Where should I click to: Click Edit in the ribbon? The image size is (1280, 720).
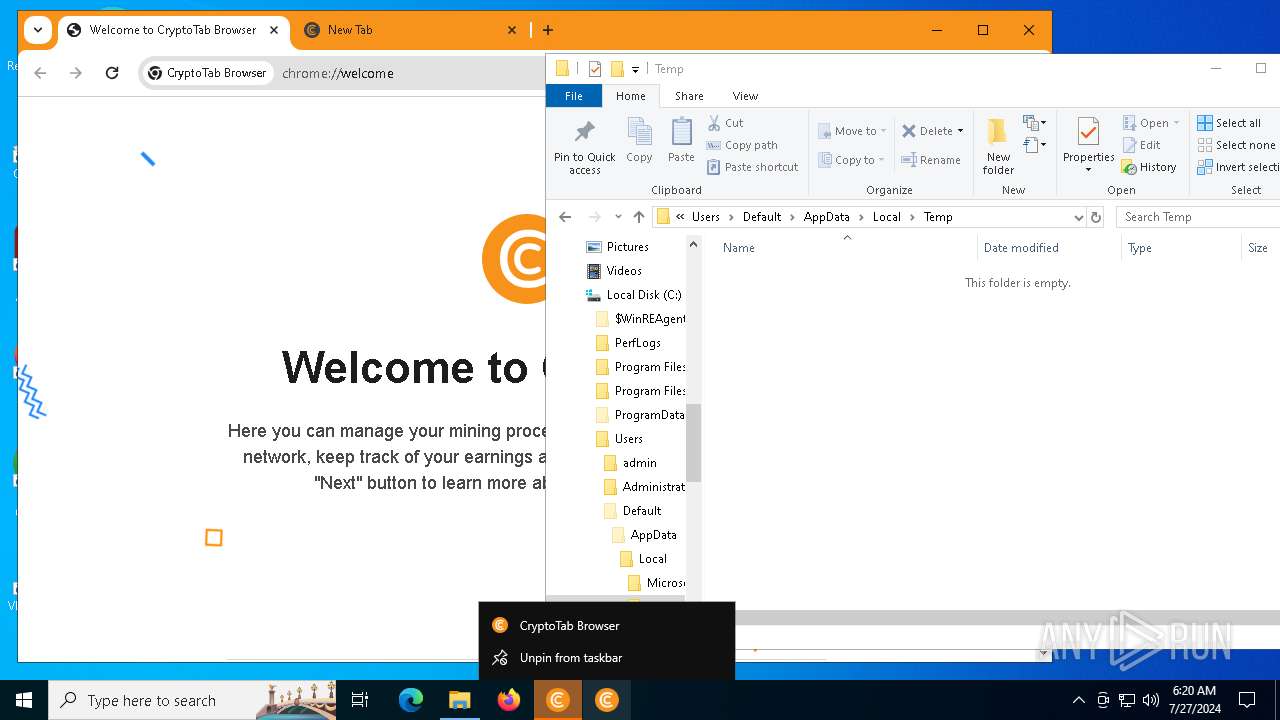tap(1141, 145)
